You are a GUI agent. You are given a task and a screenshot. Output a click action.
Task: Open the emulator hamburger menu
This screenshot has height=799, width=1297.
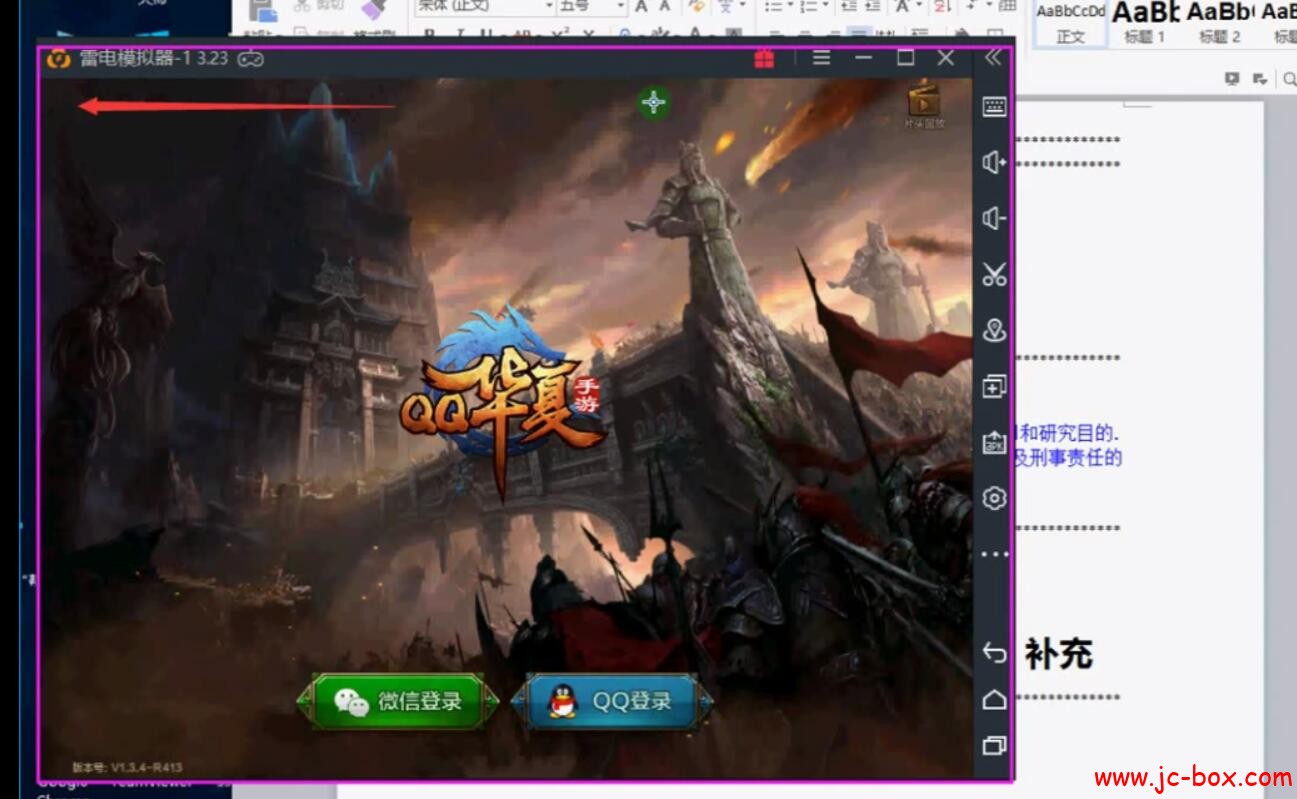coord(821,58)
